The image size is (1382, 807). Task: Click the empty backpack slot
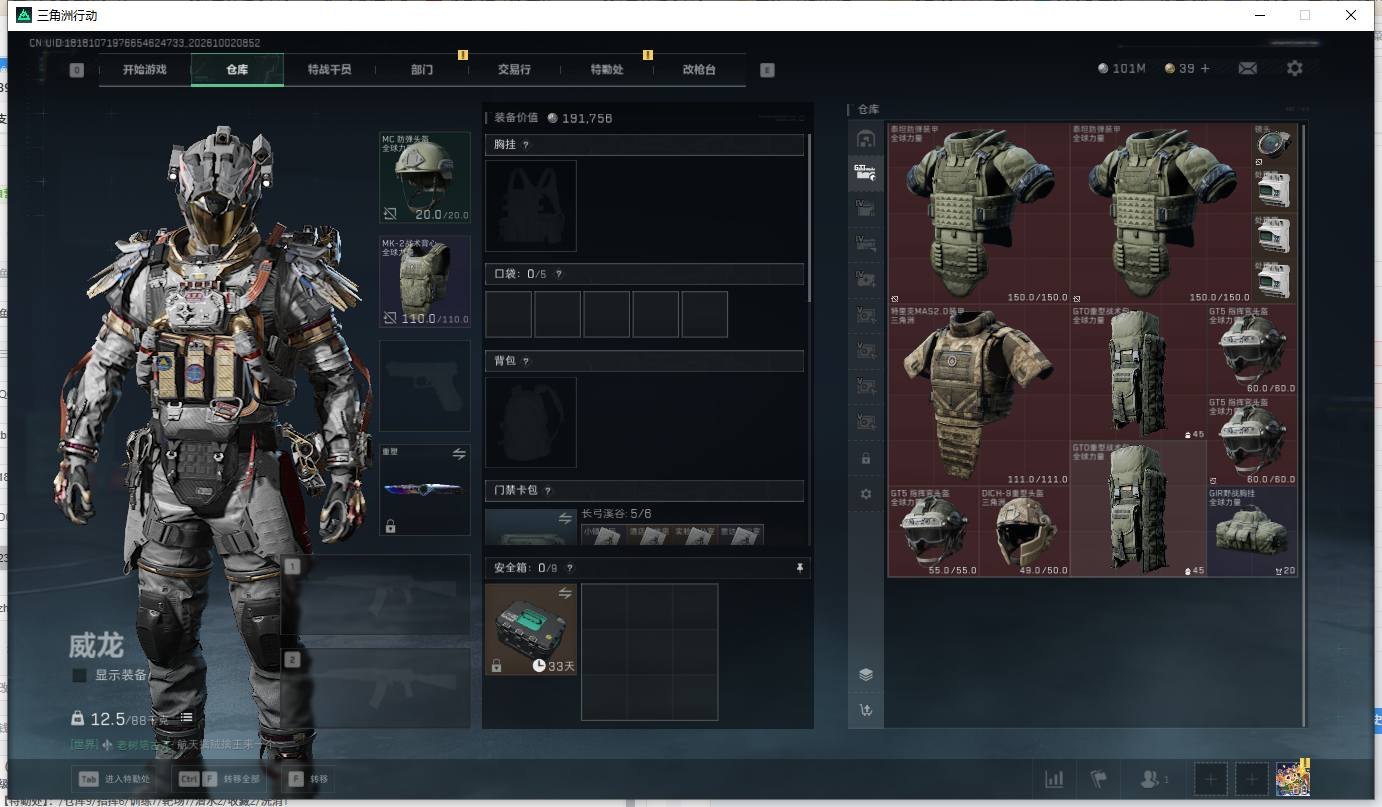click(x=531, y=422)
